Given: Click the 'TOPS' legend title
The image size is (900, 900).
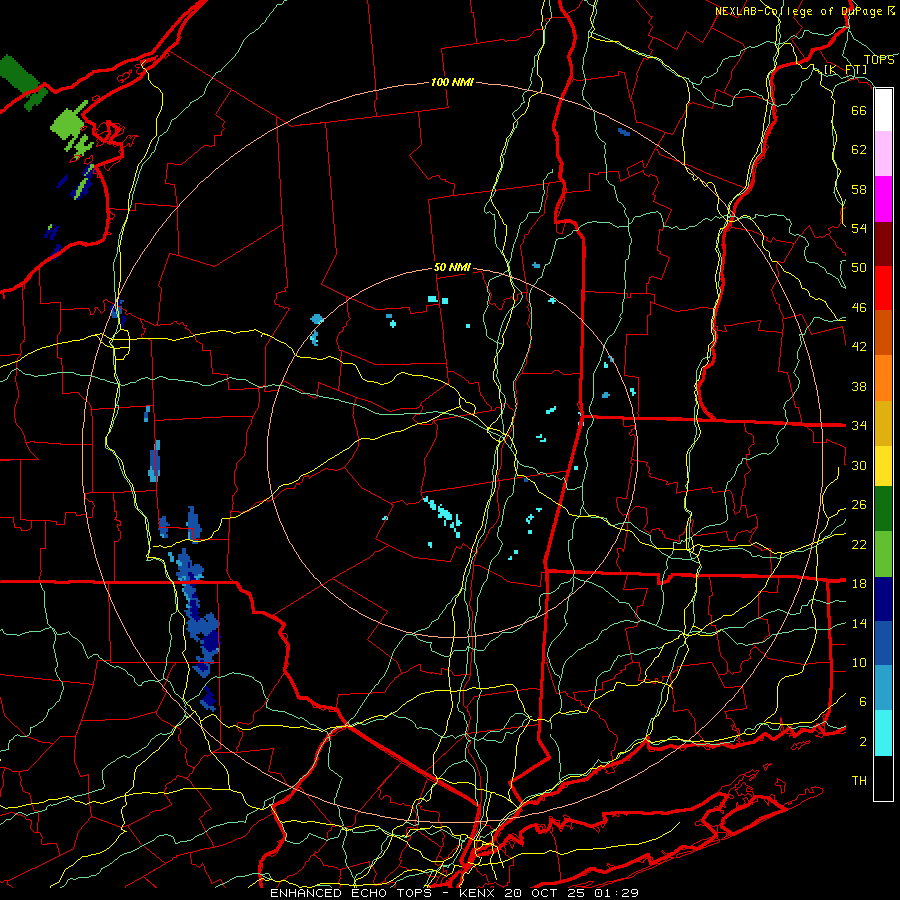Looking at the screenshot, I should coord(879,60).
